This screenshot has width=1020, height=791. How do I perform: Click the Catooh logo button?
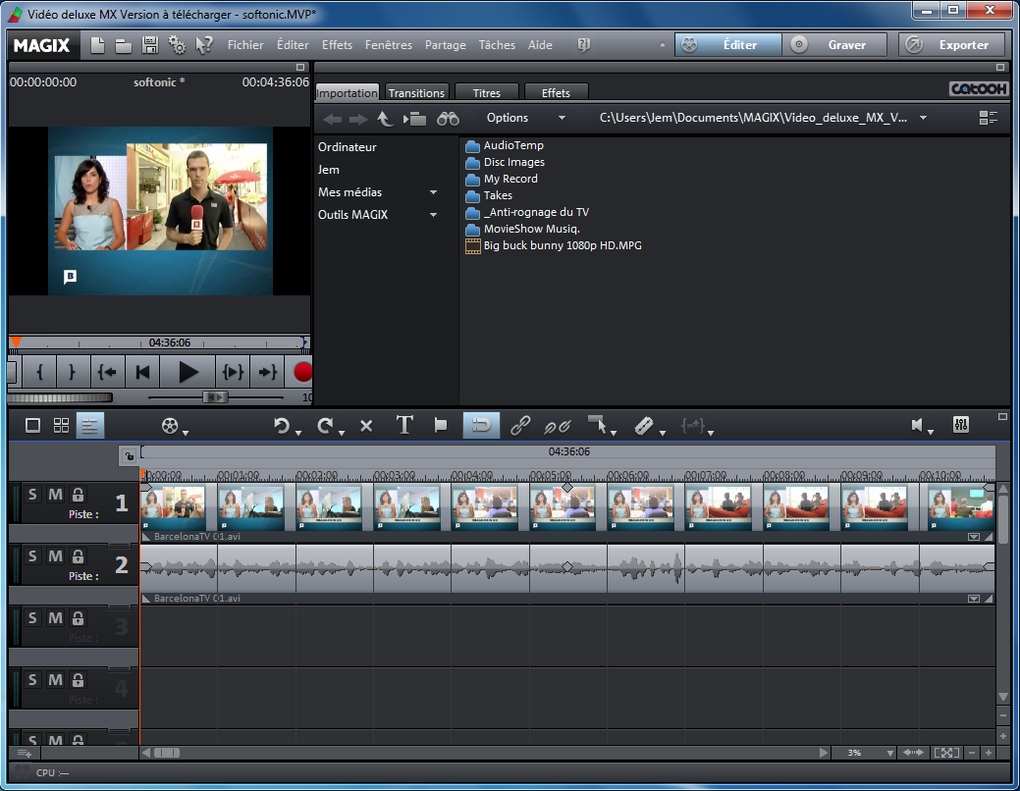pos(978,89)
